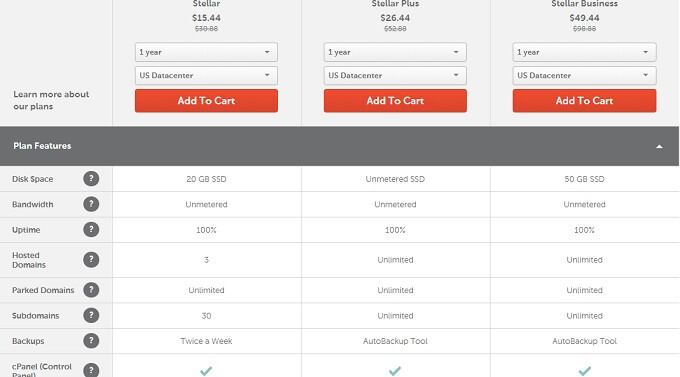The height and width of the screenshot is (377, 680).
Task: Open the Stellar Plus datacenter dropdown
Action: click(395, 75)
